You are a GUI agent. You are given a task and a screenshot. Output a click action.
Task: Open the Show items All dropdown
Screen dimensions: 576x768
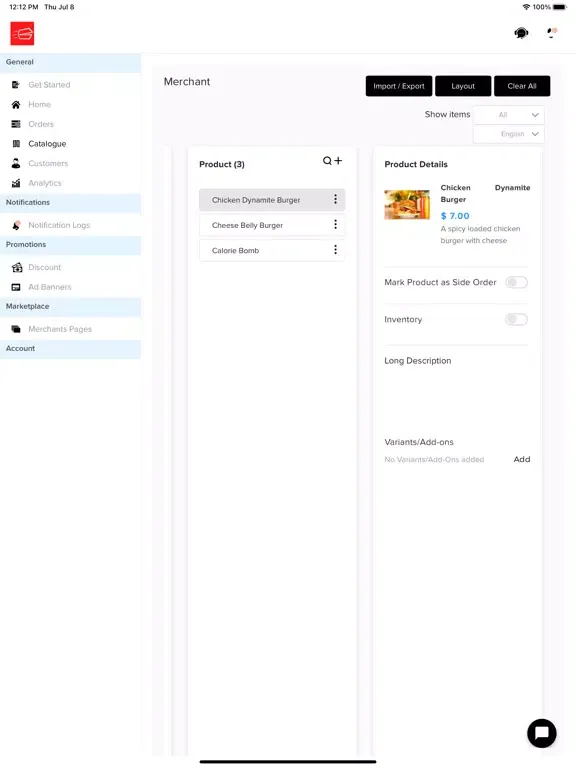508,115
